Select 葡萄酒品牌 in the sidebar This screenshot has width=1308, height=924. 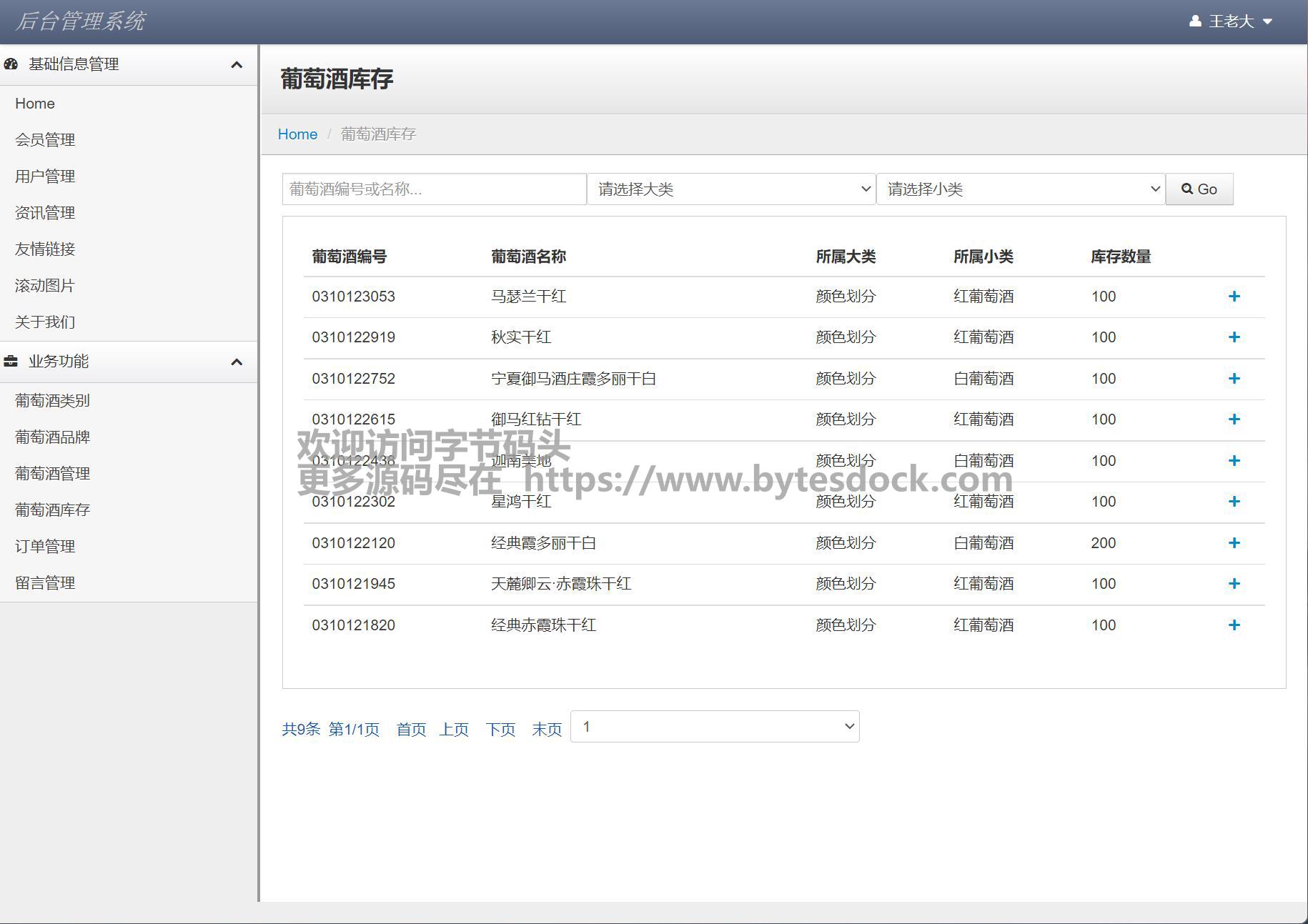pos(52,437)
